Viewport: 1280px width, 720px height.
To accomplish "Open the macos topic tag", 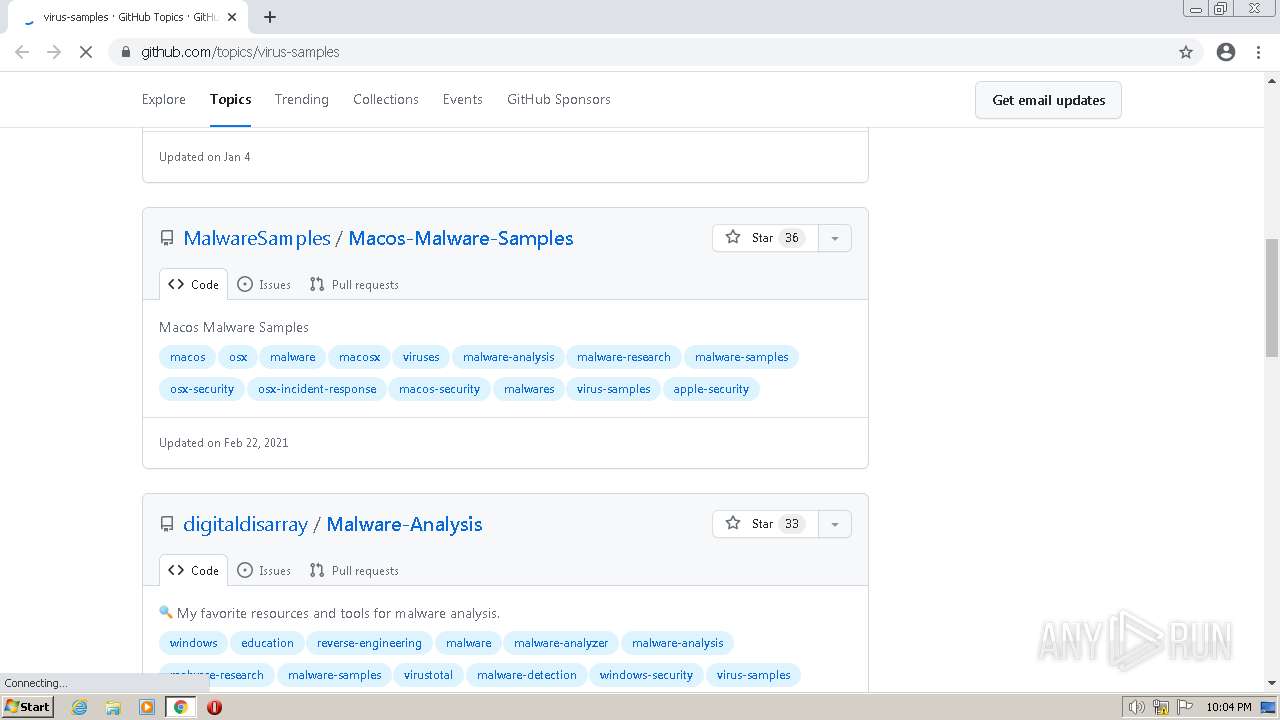I will 188,357.
